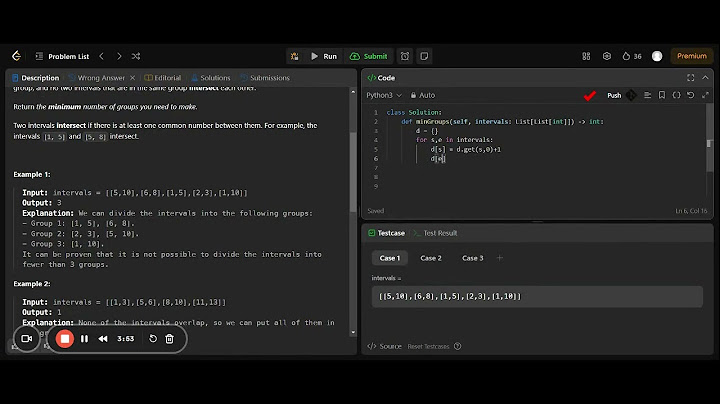Click the recorder timer showing 3:53

[x=125, y=339]
